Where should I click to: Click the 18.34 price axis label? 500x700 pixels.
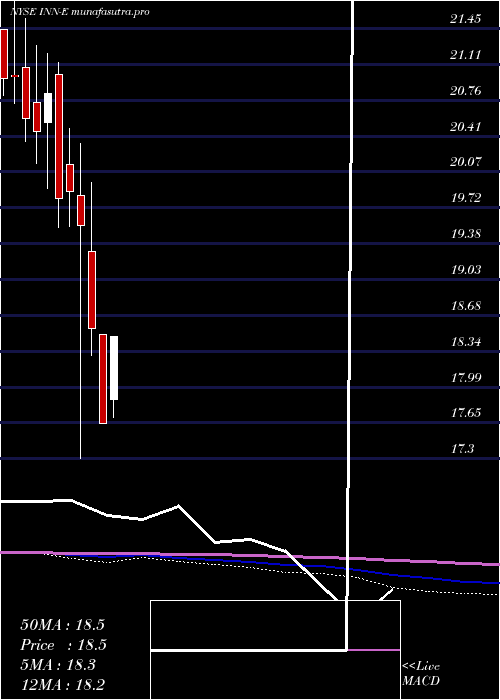pyautogui.click(x=466, y=342)
